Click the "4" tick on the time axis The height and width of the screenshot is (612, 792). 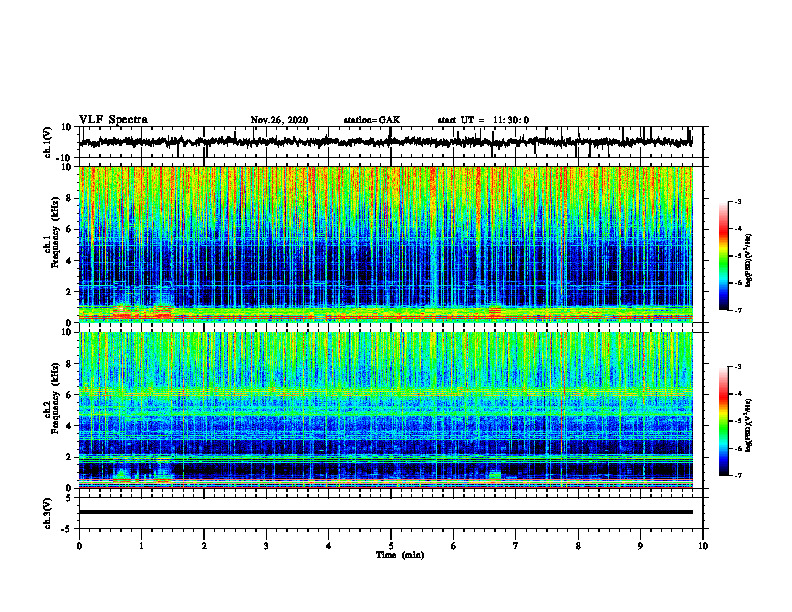tap(329, 546)
